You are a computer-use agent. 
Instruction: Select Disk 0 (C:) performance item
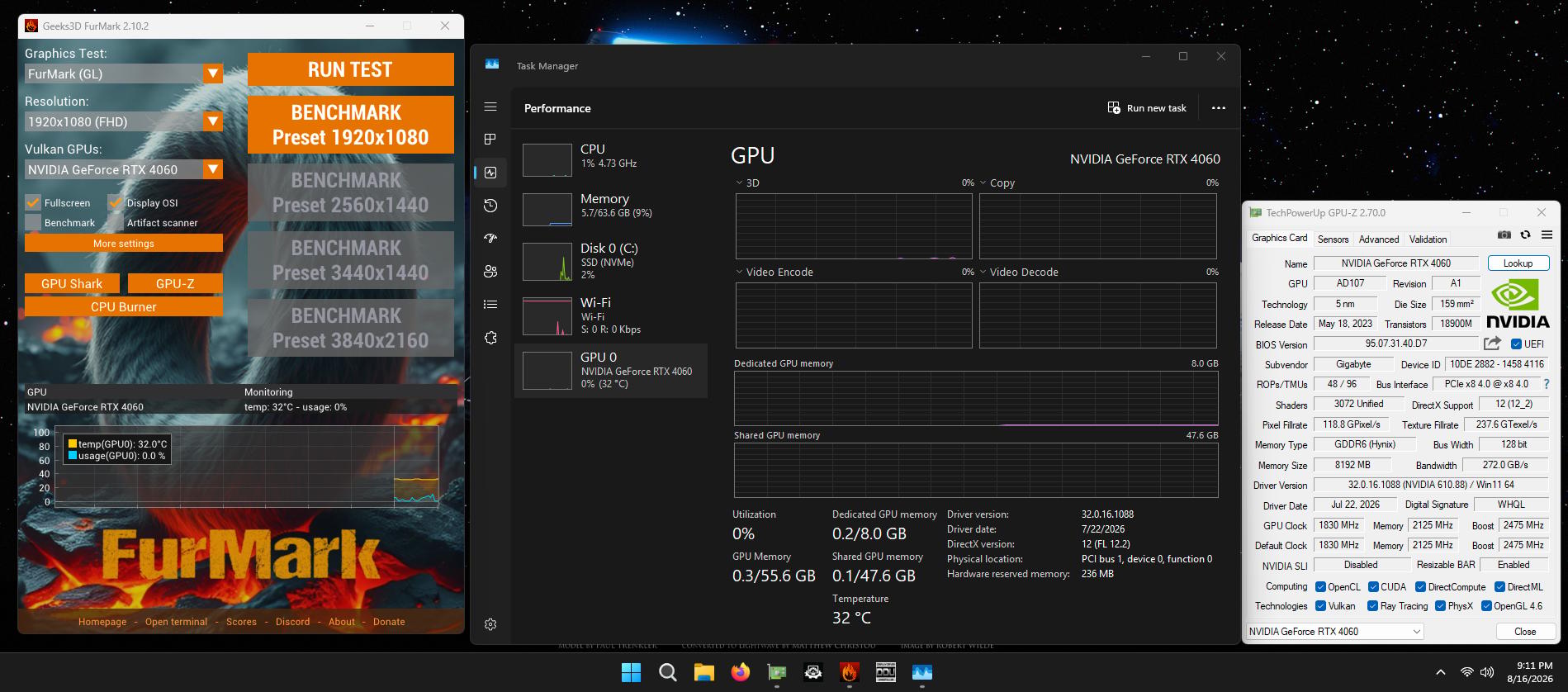[610, 261]
